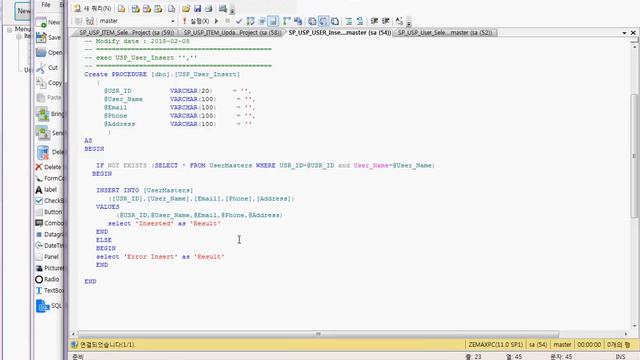Select the CheckBox control in the background toolbox

click(49, 201)
